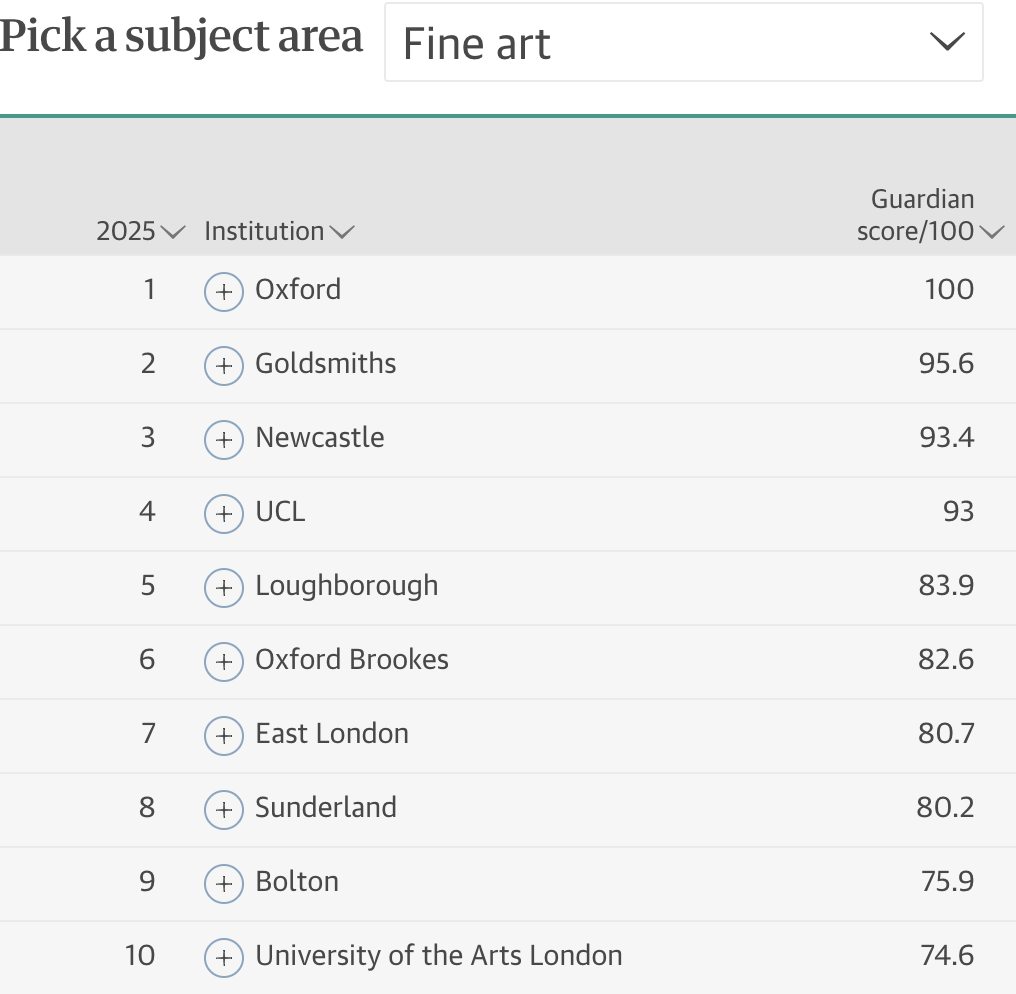Click plus icon next to Oxford Brookes
The height and width of the screenshot is (994, 1016).
224,661
